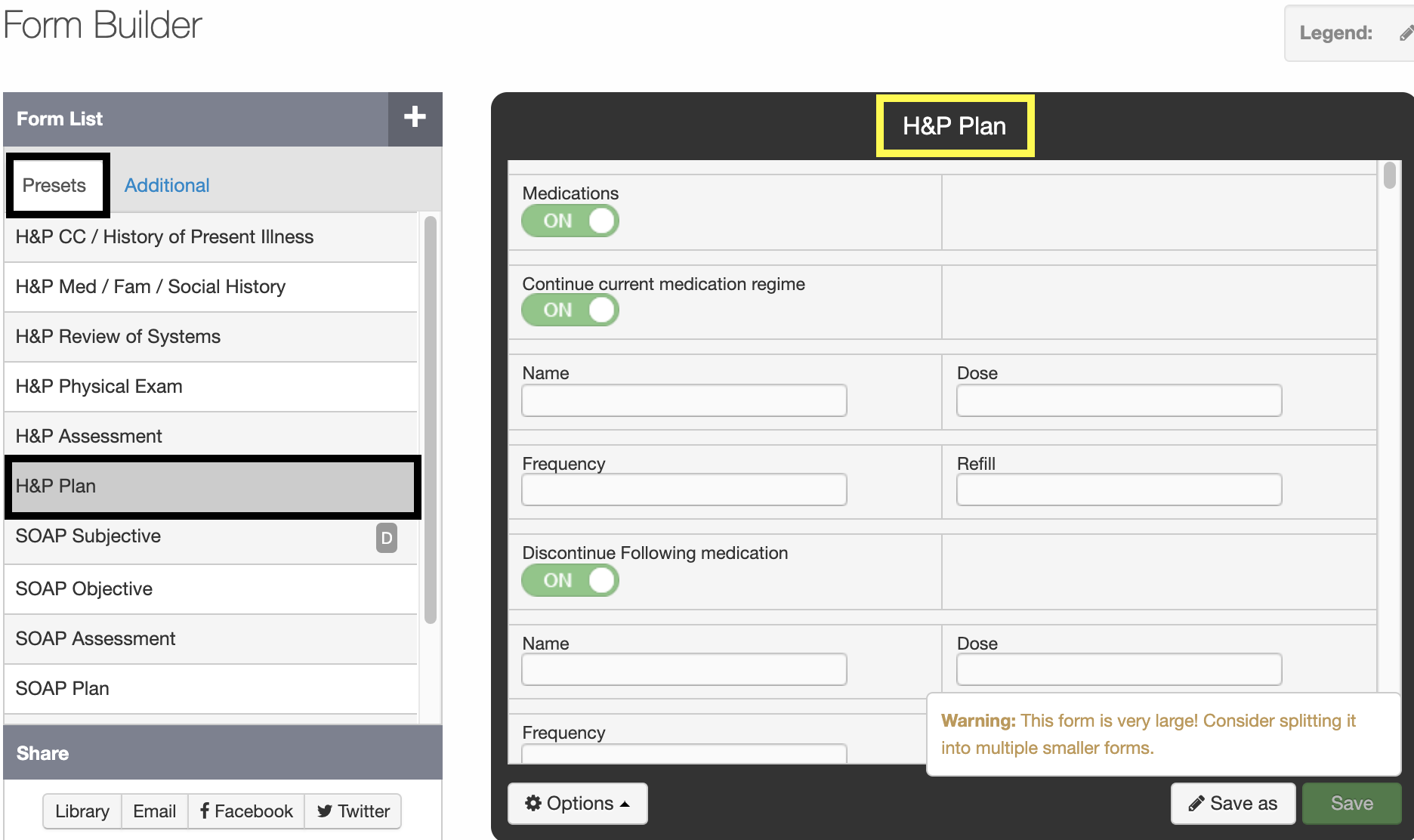This screenshot has width=1414, height=840.
Task: Click the D badge on SOAP Subjective
Action: pos(387,538)
